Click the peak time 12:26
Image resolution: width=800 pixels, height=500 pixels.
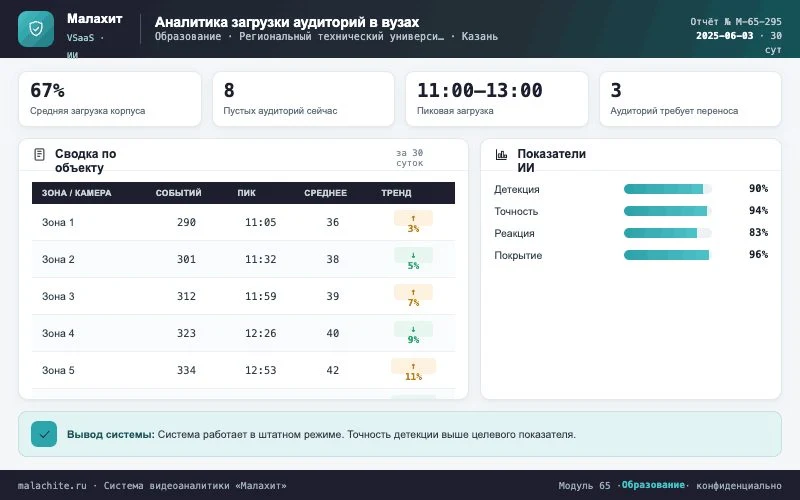pos(261,333)
